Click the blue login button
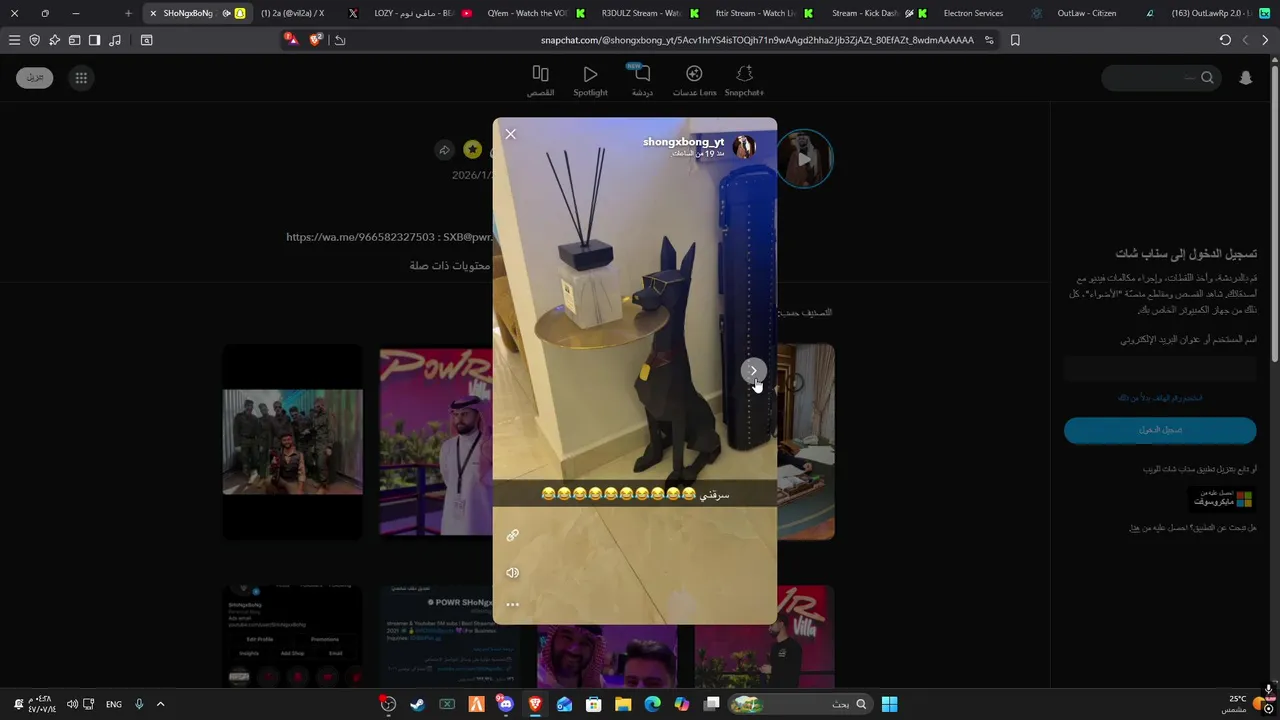1280x720 pixels. tap(1160, 430)
